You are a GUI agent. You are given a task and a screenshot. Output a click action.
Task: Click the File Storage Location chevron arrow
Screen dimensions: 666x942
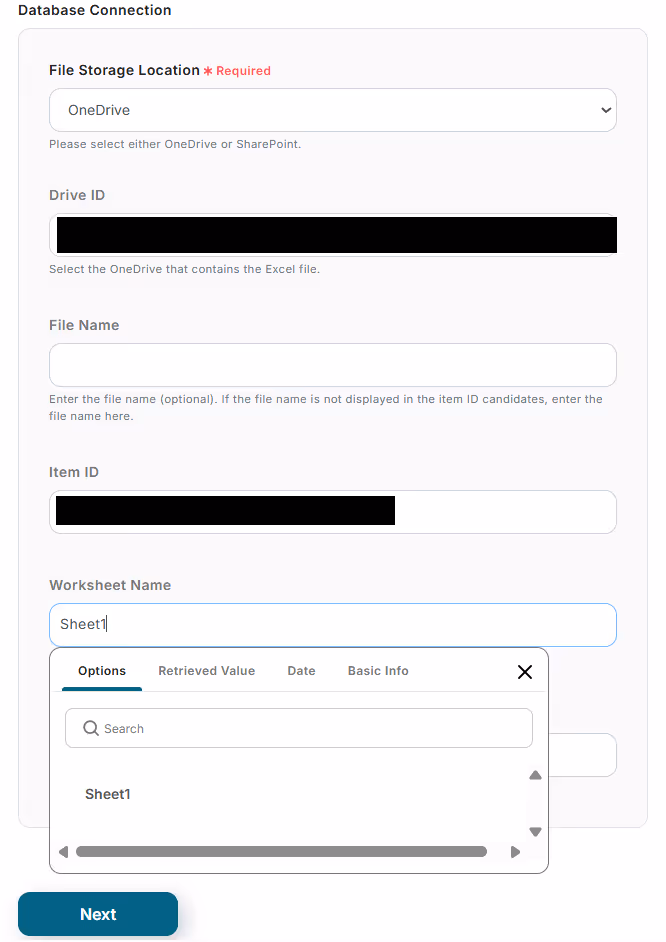606,110
